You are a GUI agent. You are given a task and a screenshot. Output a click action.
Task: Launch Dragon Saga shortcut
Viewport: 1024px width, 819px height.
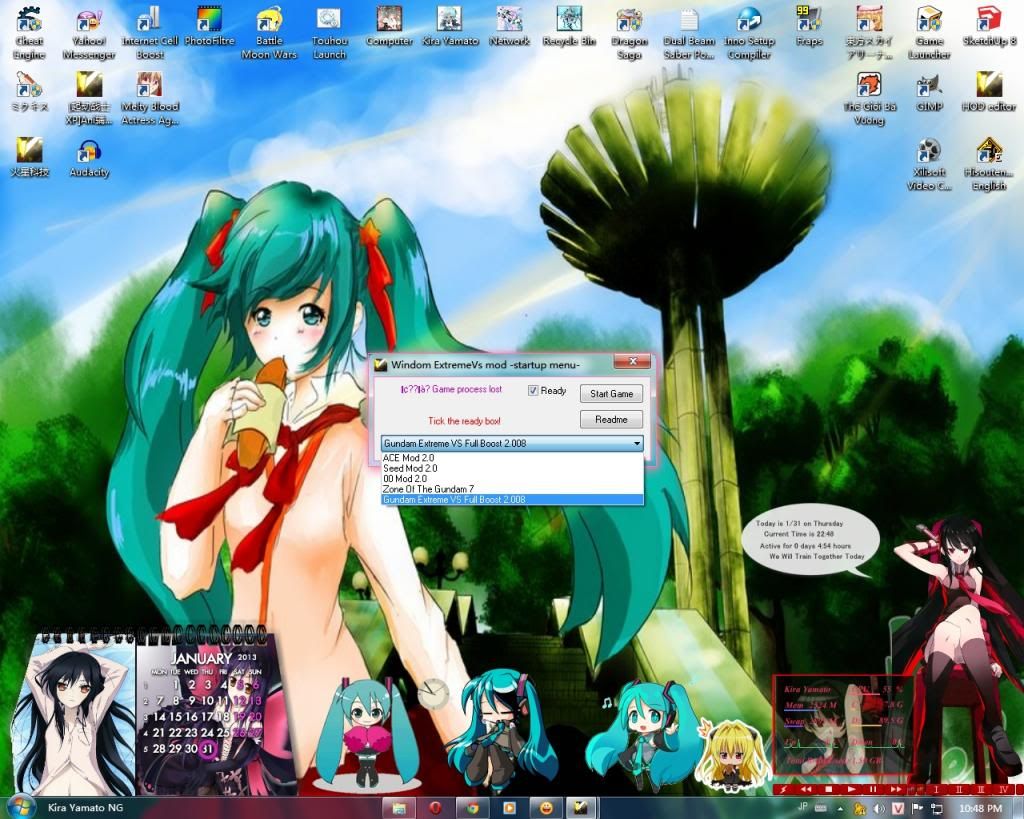629,34
